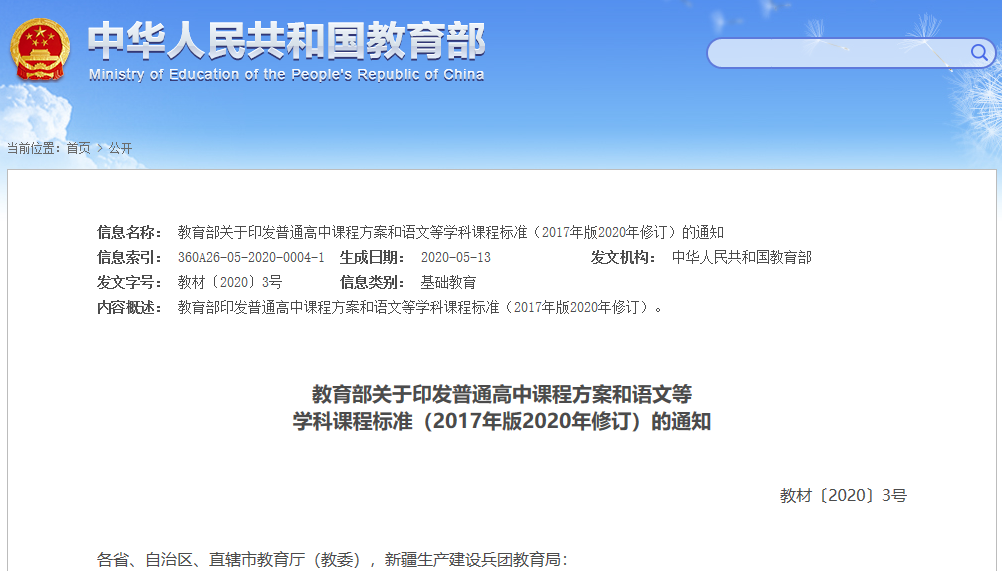Select the 信息名称 field label
This screenshot has height=571, width=1002.
pyautogui.click(x=129, y=232)
